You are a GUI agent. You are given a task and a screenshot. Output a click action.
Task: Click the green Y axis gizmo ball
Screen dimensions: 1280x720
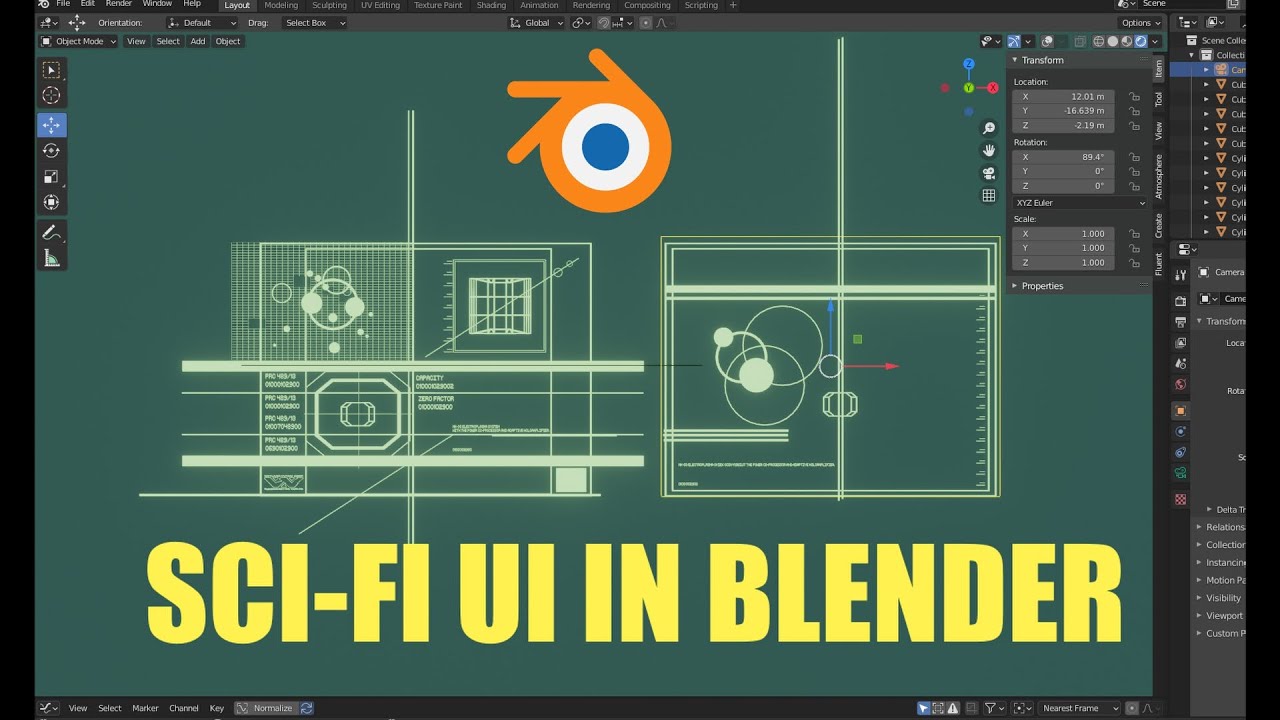(x=968, y=88)
